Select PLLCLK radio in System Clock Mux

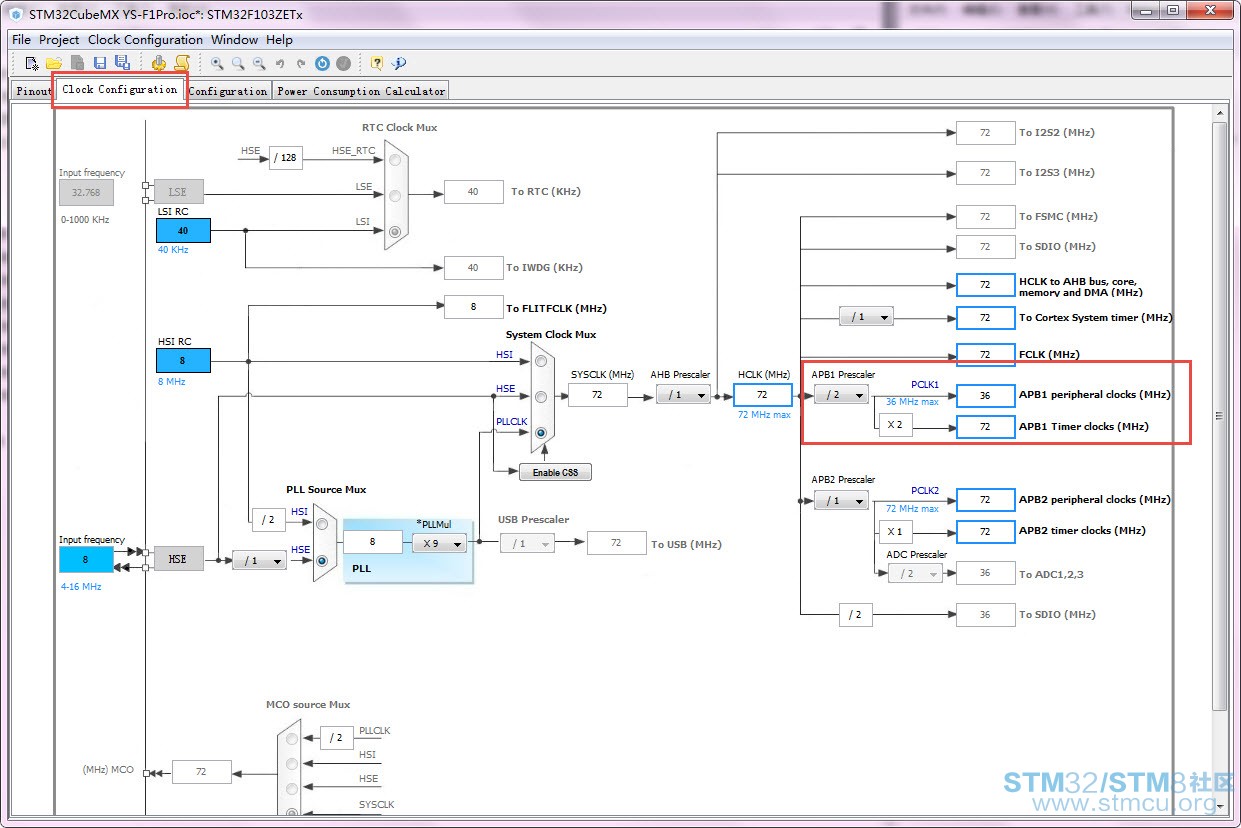point(541,433)
